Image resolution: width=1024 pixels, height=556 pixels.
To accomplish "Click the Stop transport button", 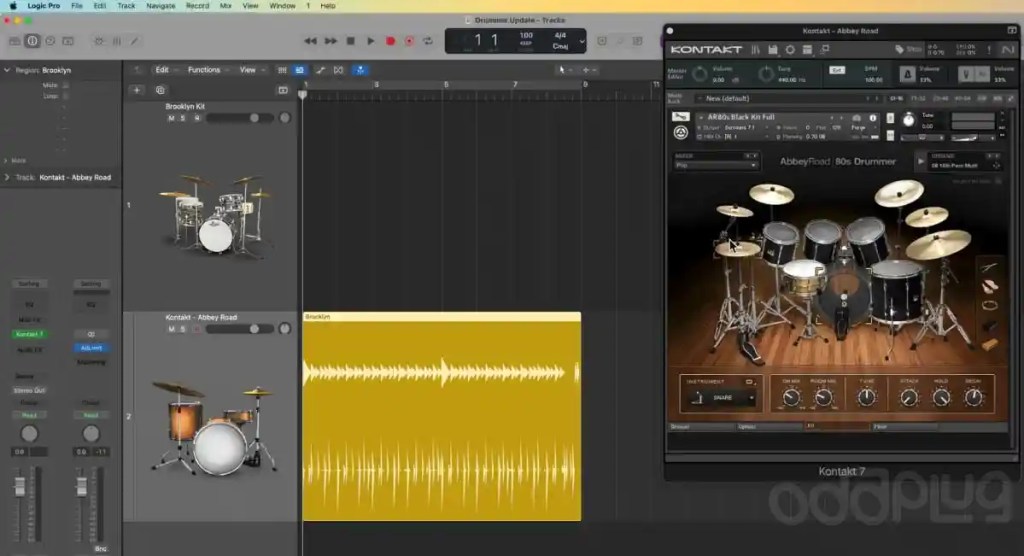I will [351, 41].
